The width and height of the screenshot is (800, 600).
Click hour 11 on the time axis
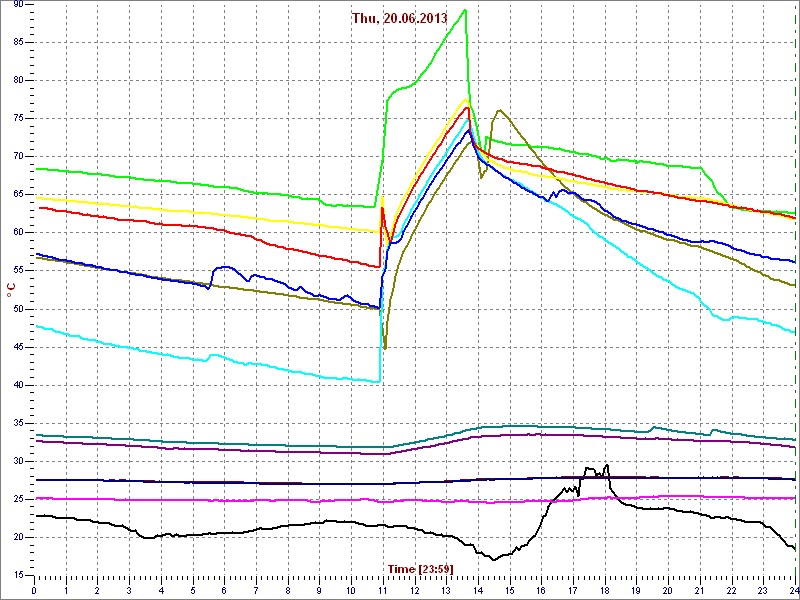click(x=383, y=590)
